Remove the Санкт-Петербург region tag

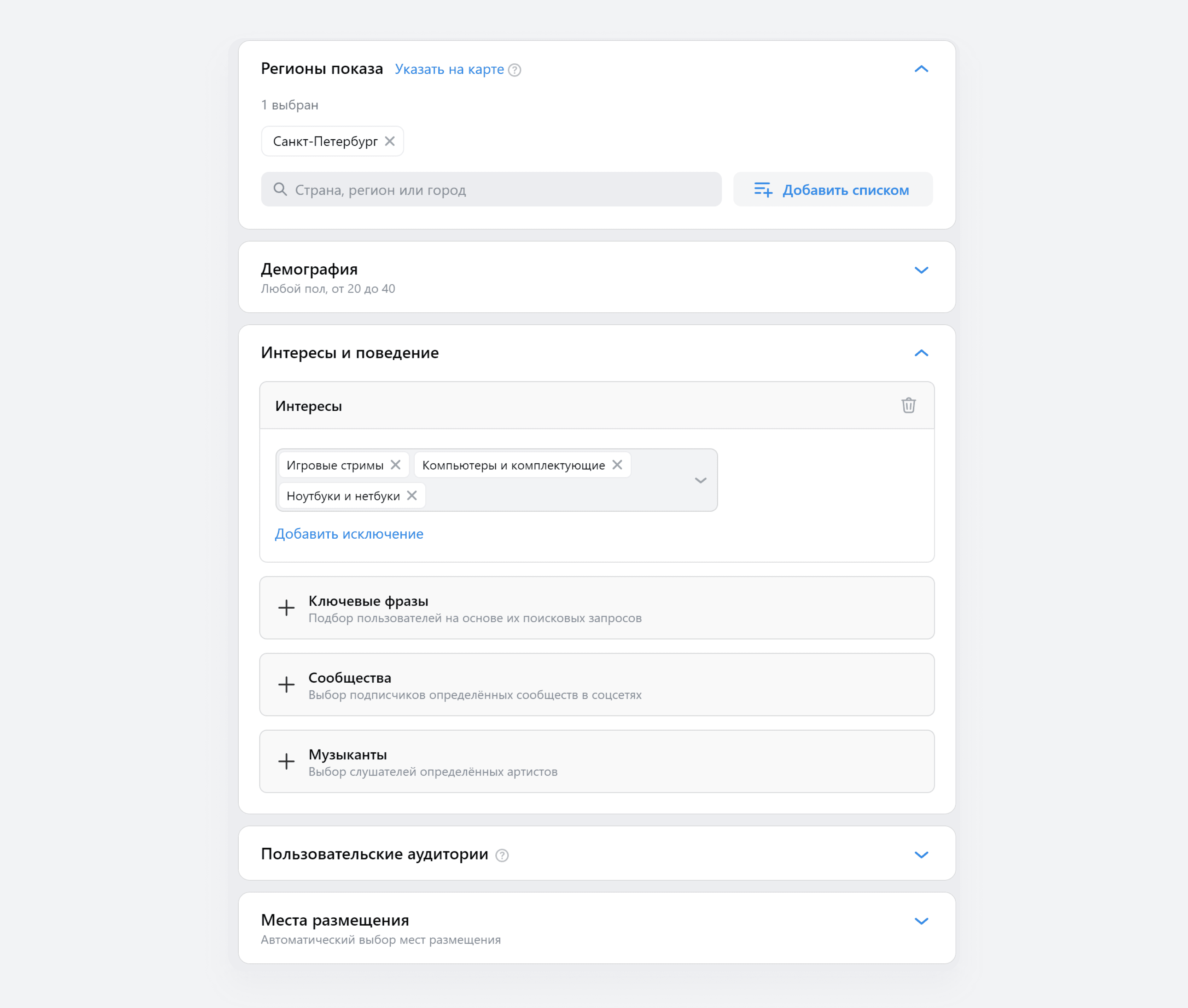tap(390, 140)
